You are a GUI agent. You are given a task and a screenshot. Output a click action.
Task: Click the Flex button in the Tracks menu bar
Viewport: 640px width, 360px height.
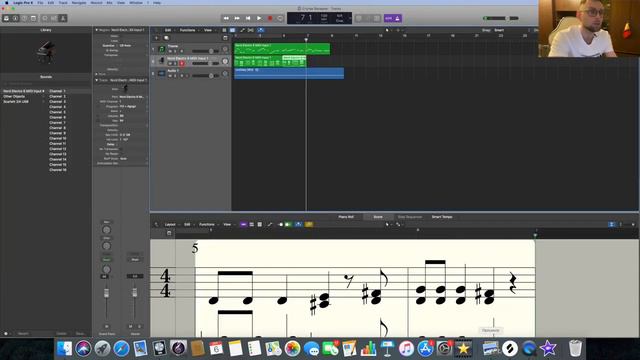point(251,30)
